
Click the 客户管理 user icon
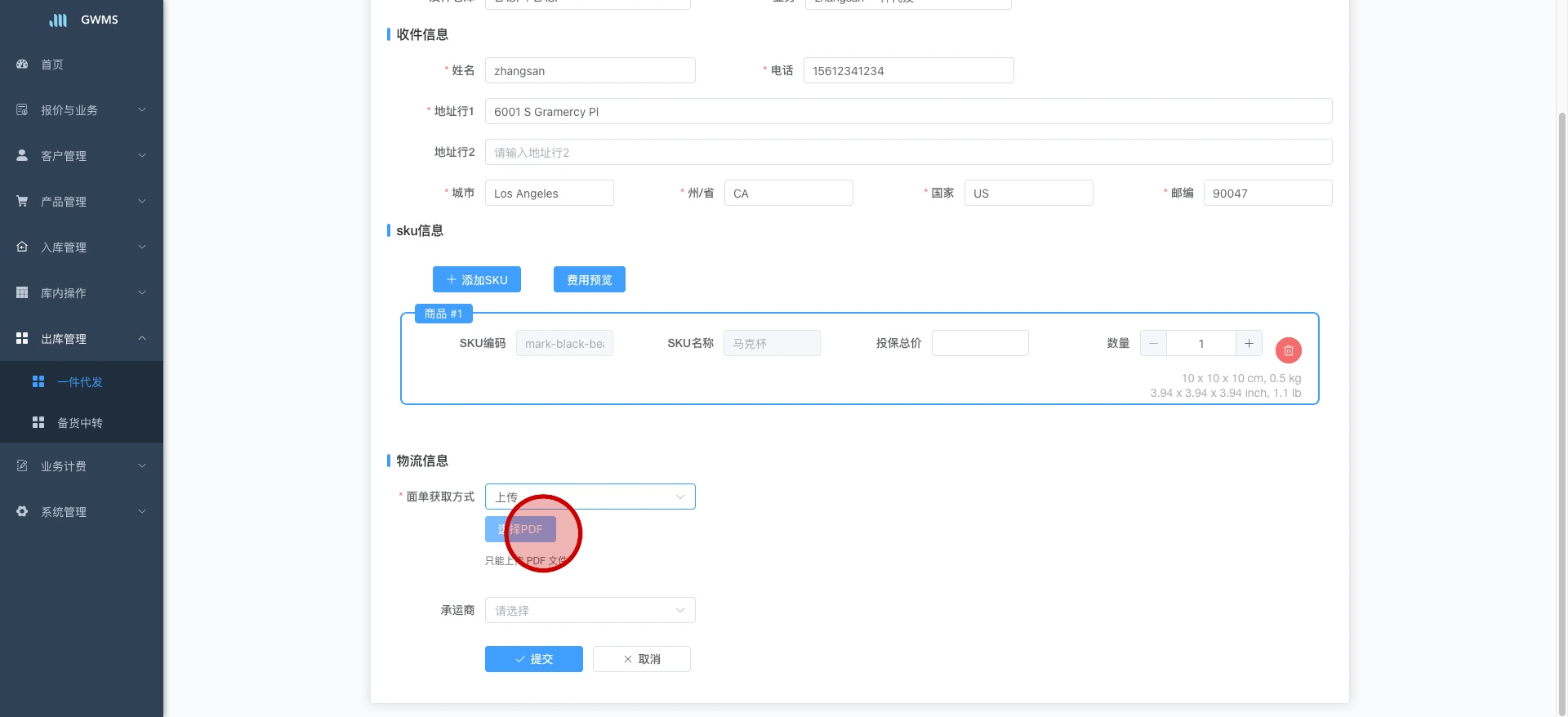click(x=22, y=155)
